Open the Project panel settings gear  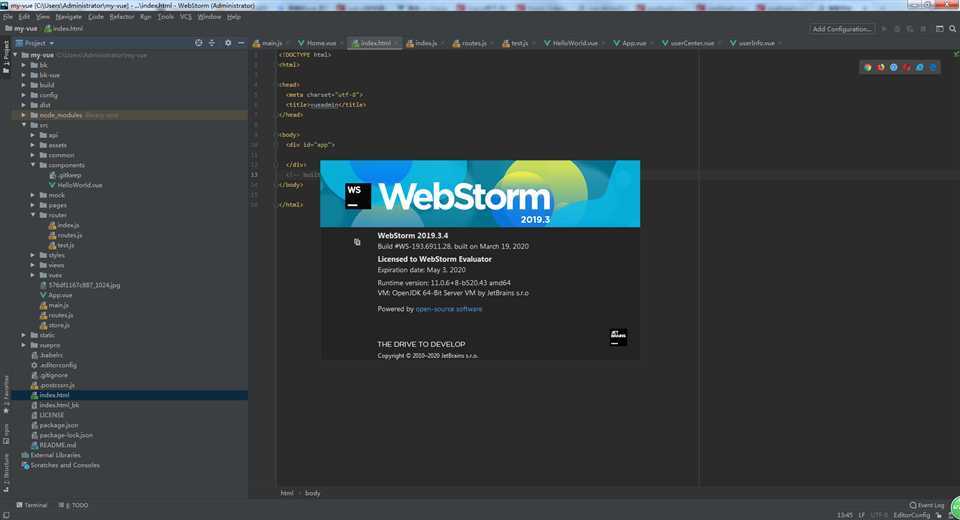(228, 43)
